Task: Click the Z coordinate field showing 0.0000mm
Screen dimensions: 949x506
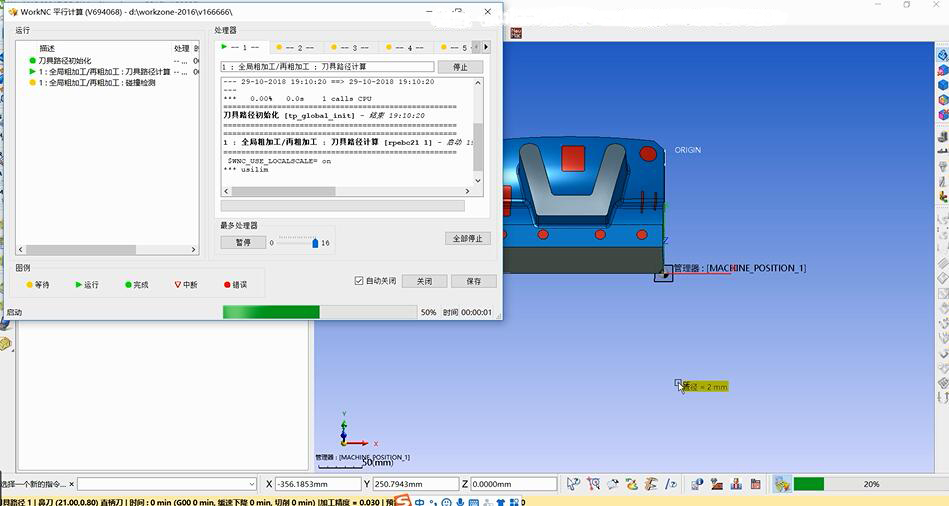Action: [x=513, y=484]
